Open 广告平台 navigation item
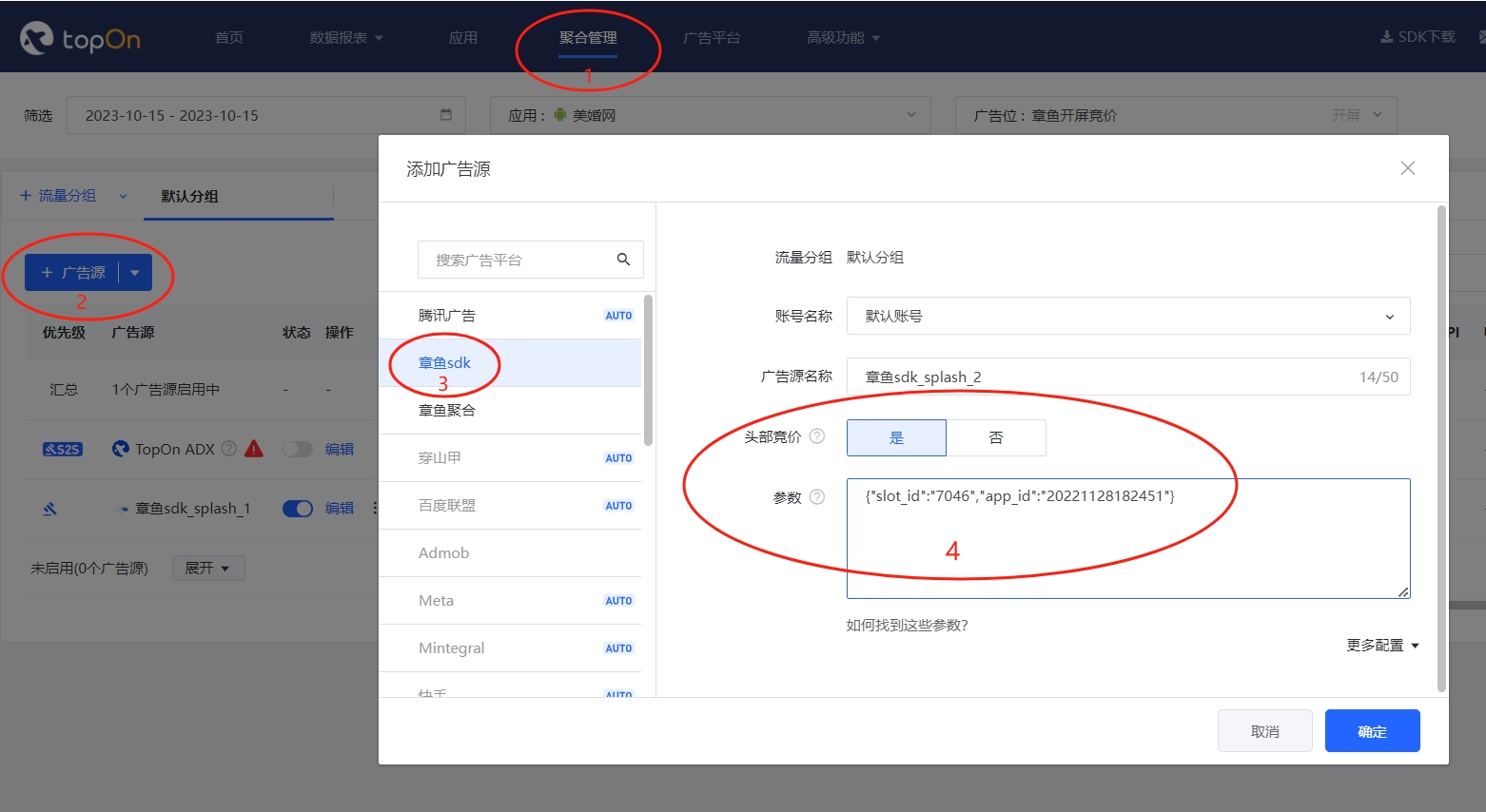 tap(712, 37)
